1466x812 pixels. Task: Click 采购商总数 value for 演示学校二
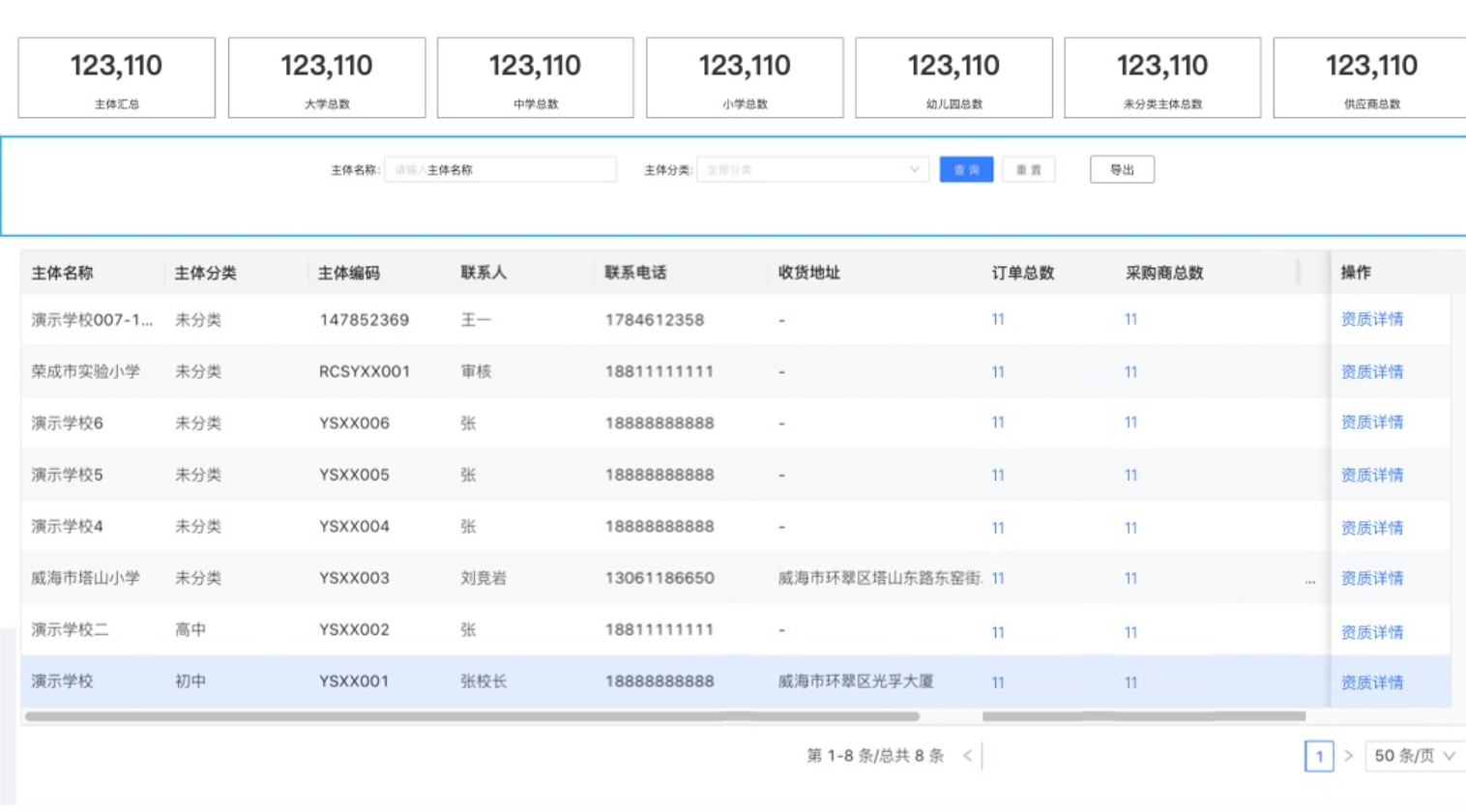pyautogui.click(x=1130, y=632)
